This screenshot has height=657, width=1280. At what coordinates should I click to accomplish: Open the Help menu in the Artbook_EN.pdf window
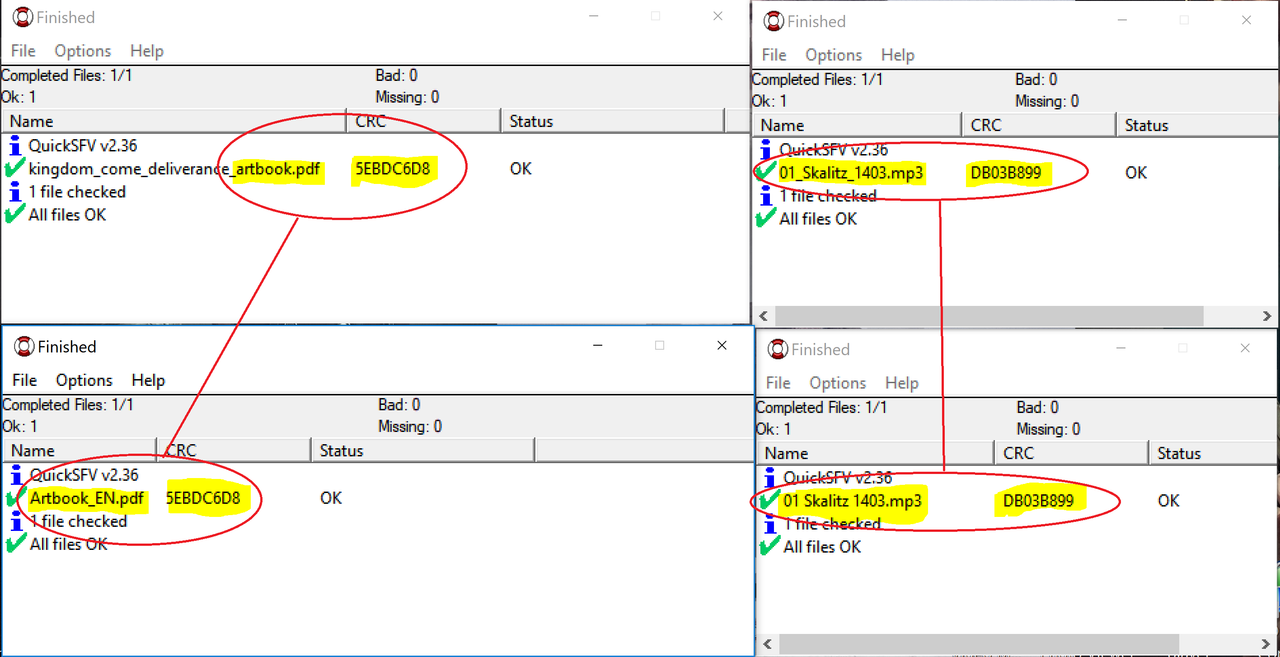(148, 380)
